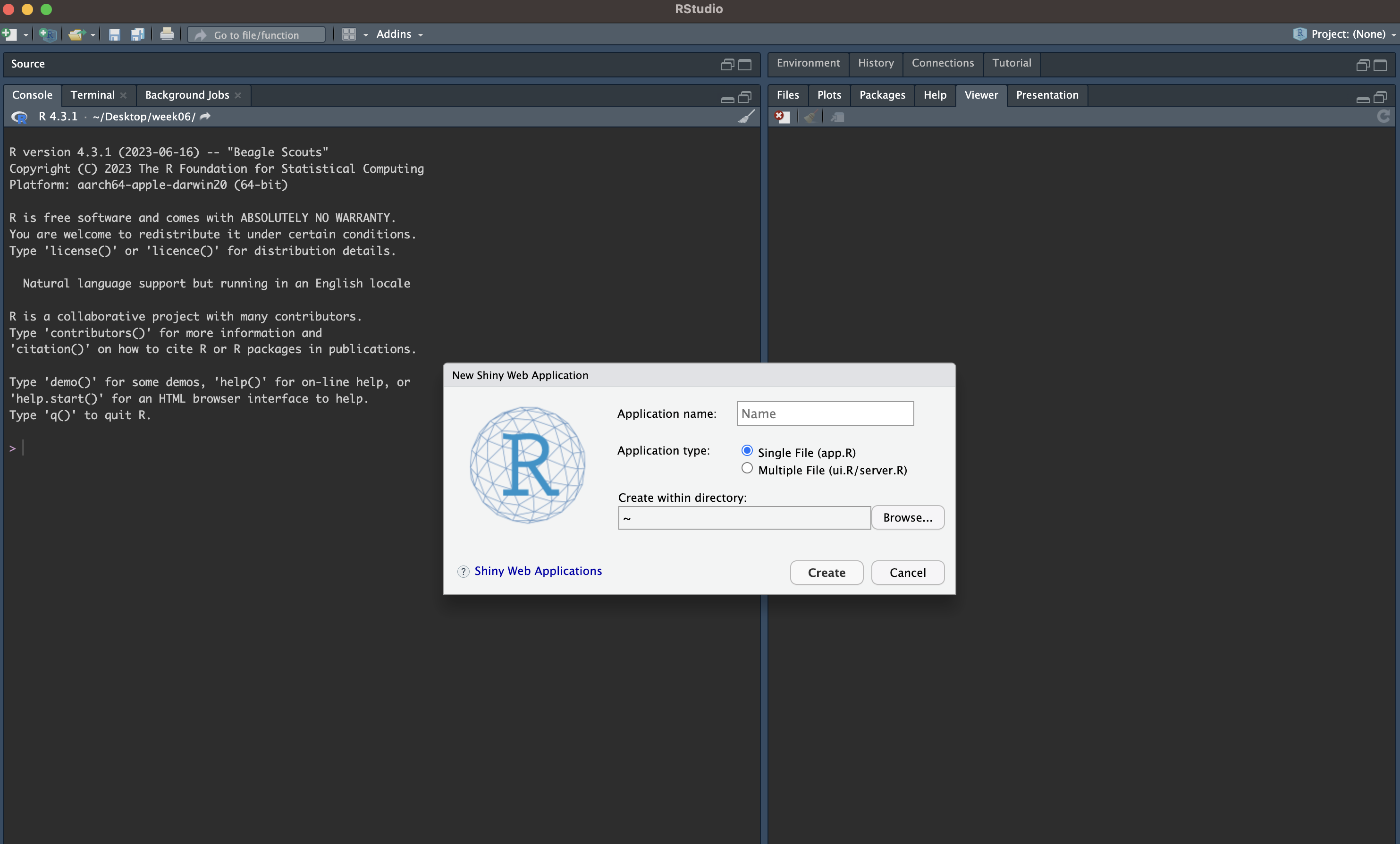
Task: Open the New File dropdown arrow
Action: tap(25, 35)
